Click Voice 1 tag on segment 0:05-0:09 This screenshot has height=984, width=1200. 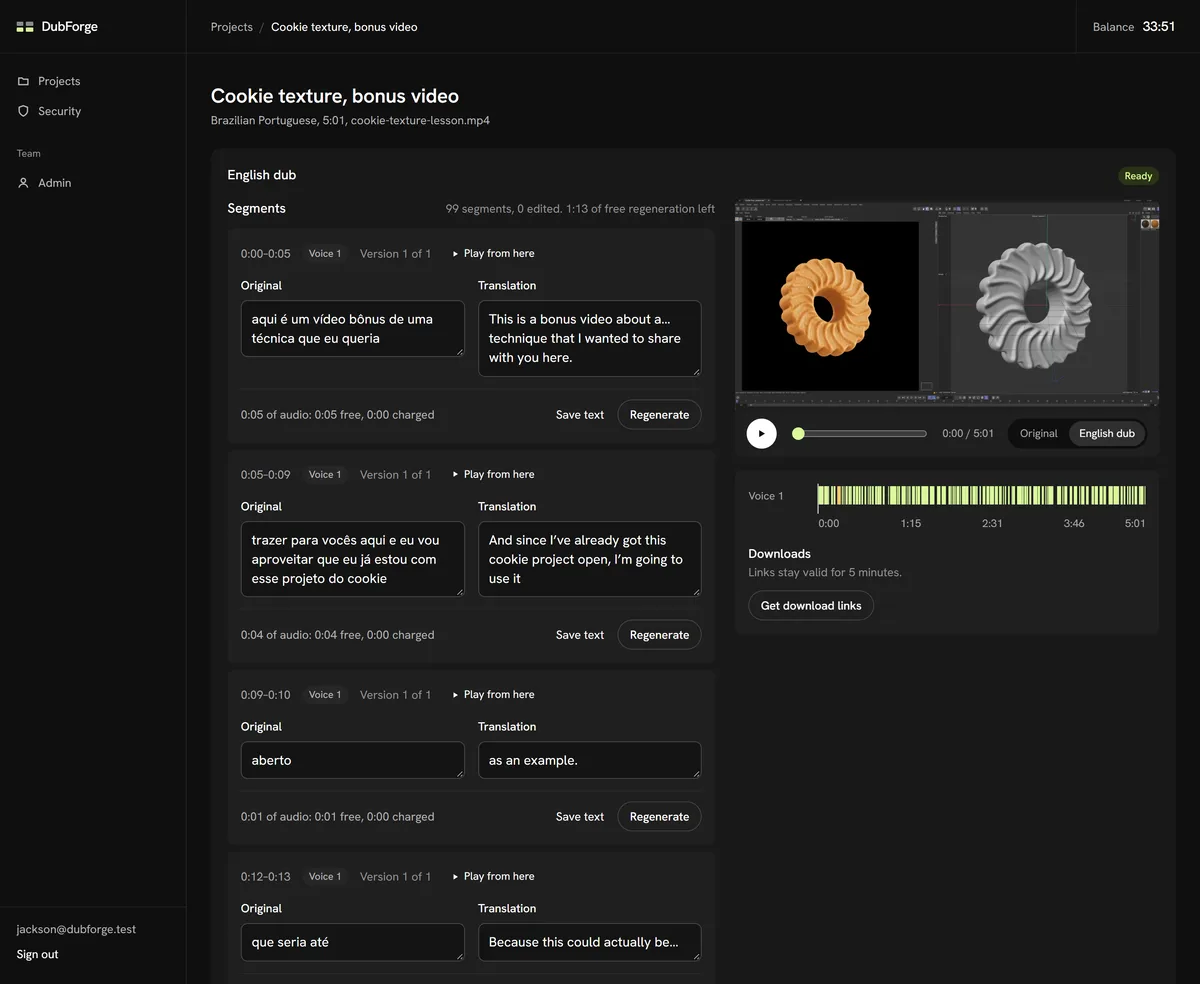(x=325, y=474)
